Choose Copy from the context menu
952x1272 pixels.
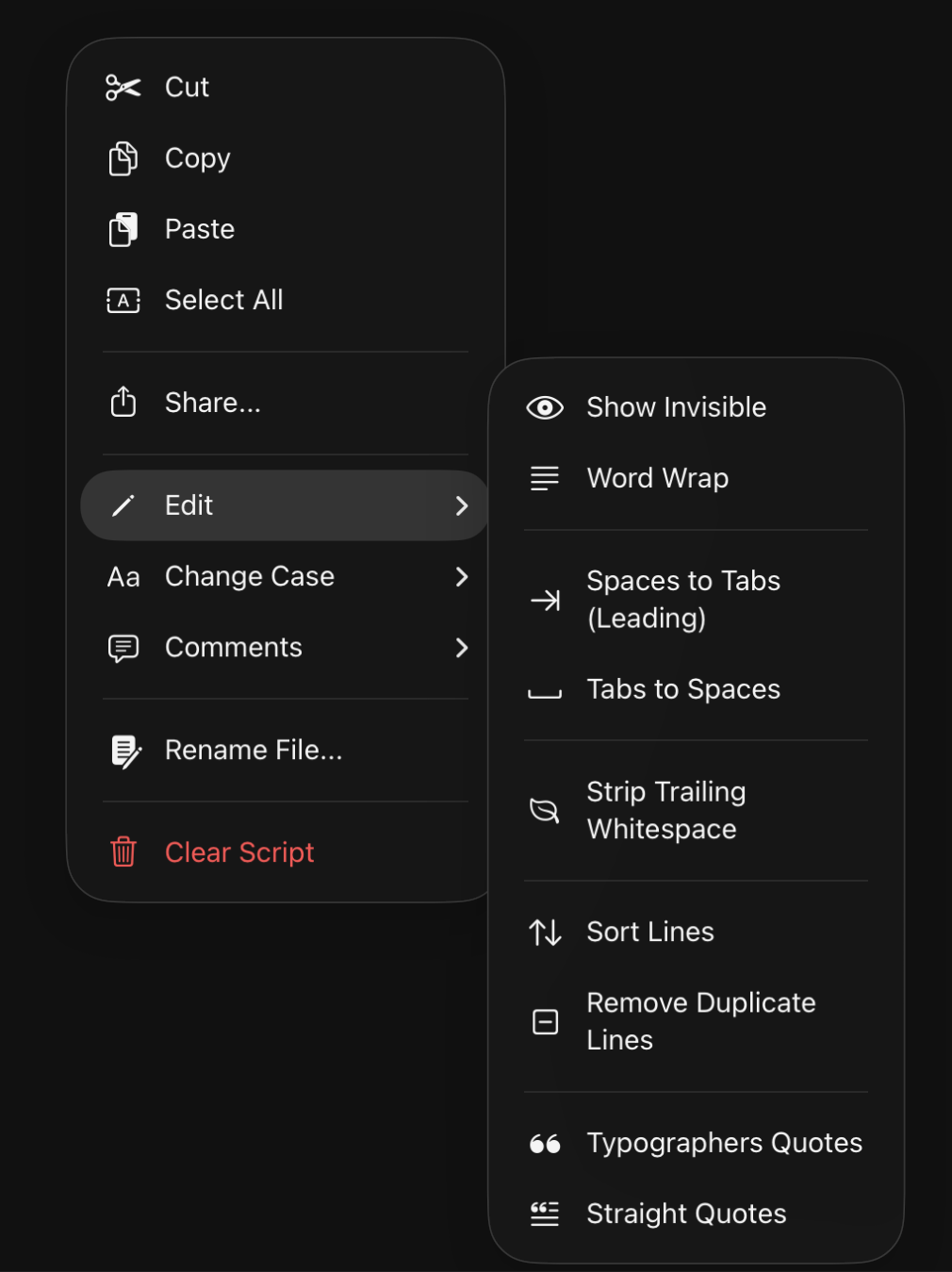[286, 158]
